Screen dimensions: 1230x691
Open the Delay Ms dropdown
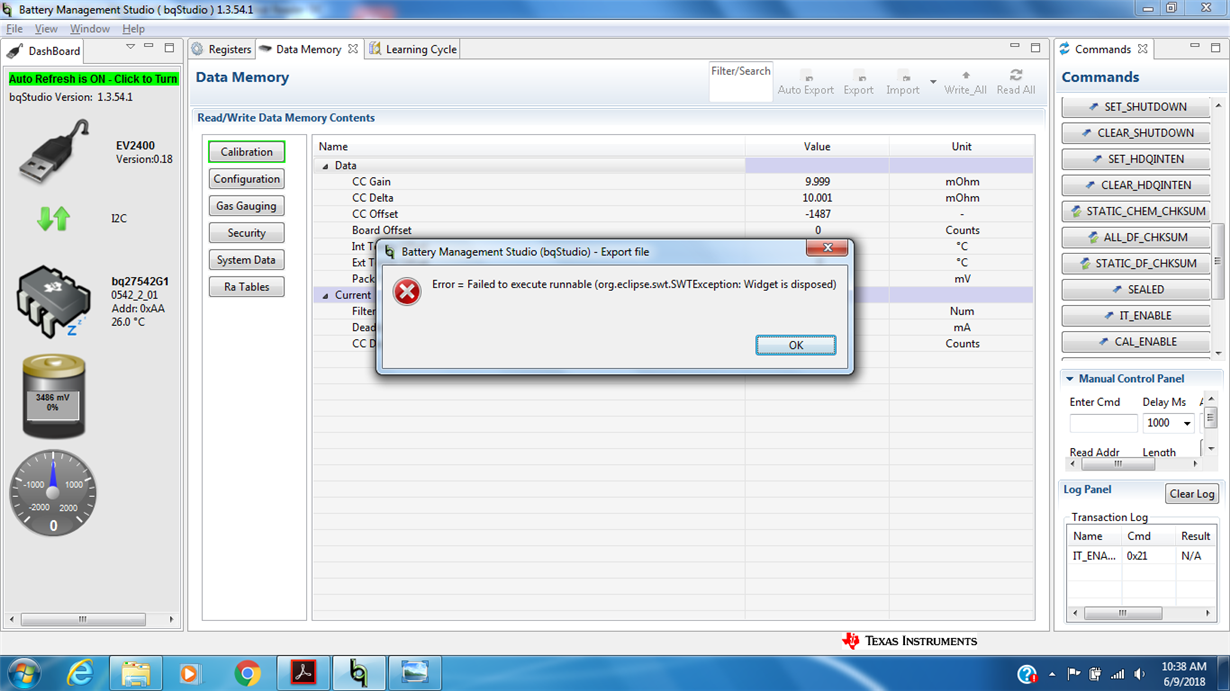pos(1187,424)
